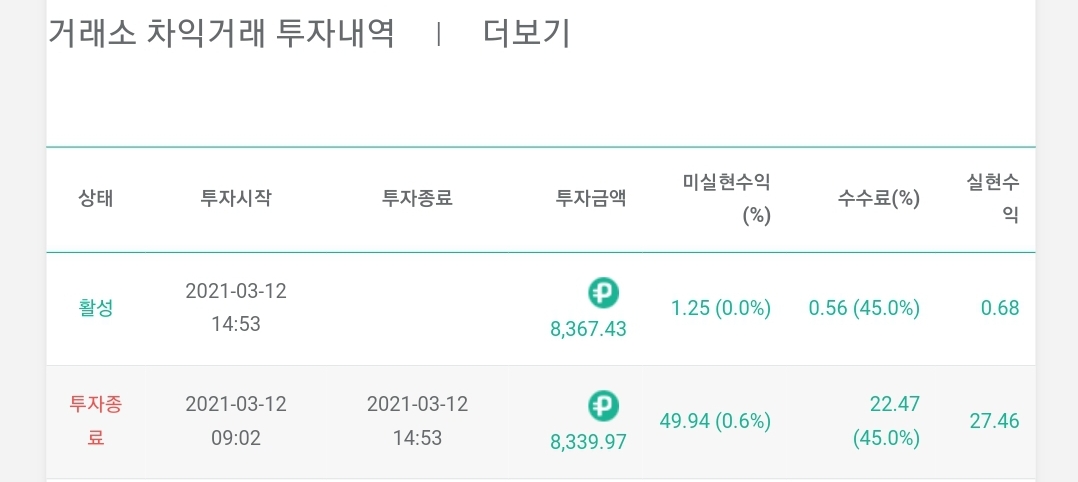The height and width of the screenshot is (482, 1078).
Task: Click the 활성 status label
Action: pos(96,308)
